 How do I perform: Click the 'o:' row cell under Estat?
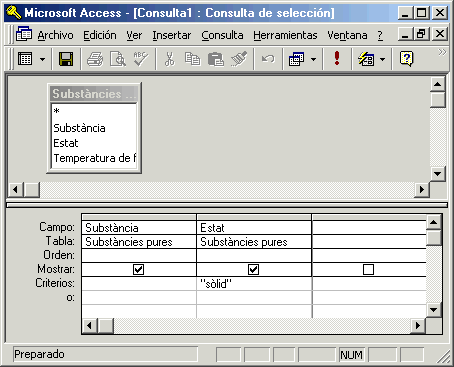(x=254, y=297)
